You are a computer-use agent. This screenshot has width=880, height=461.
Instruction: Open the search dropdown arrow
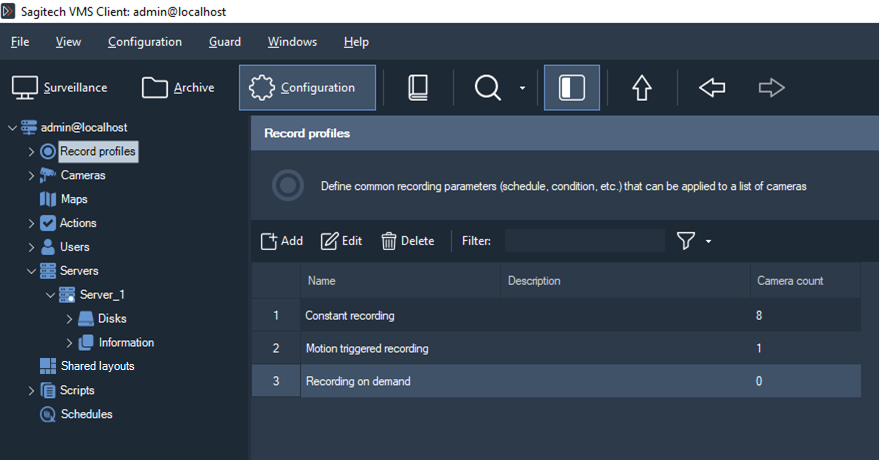[x=522, y=89]
